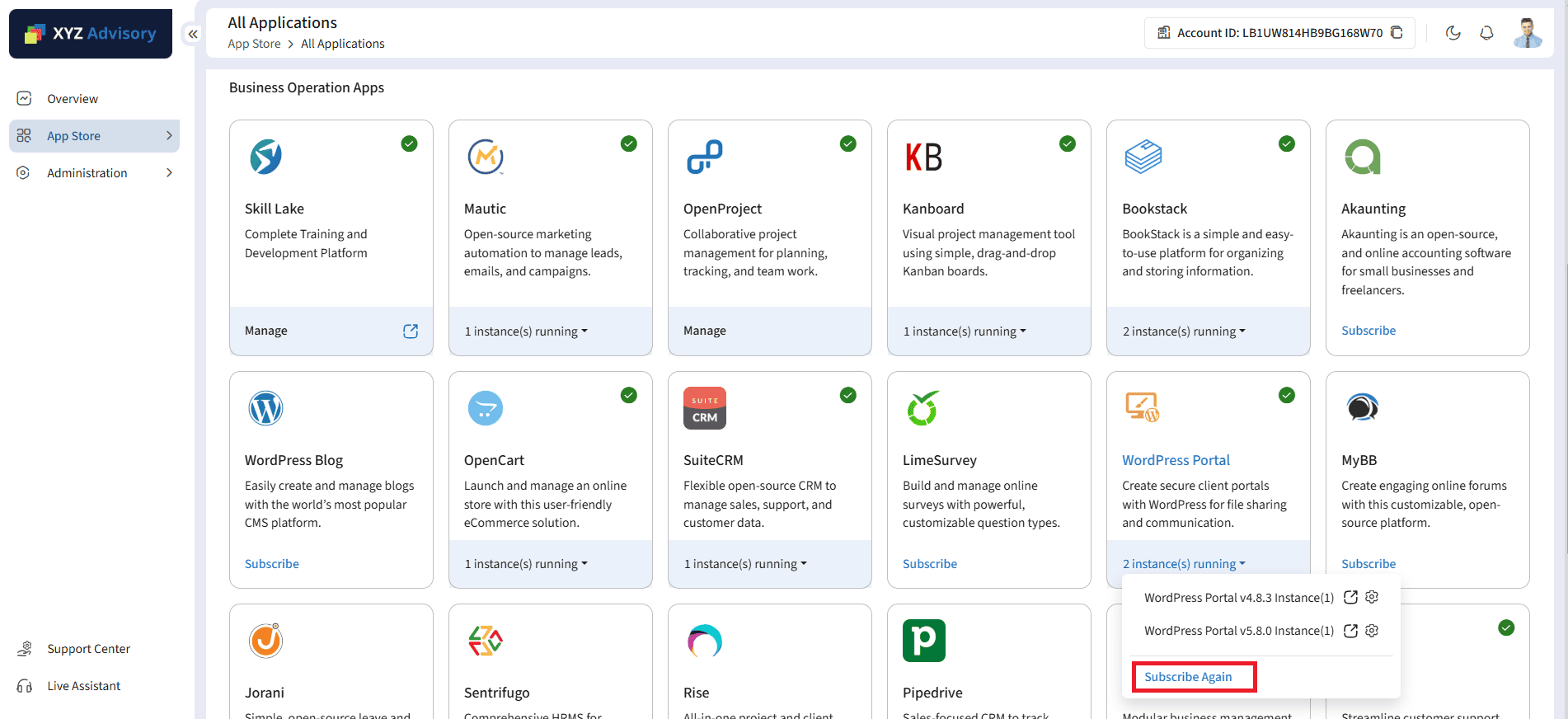1568x719 pixels.
Task: Expand OpenCart instances running dropdown
Action: click(526, 564)
